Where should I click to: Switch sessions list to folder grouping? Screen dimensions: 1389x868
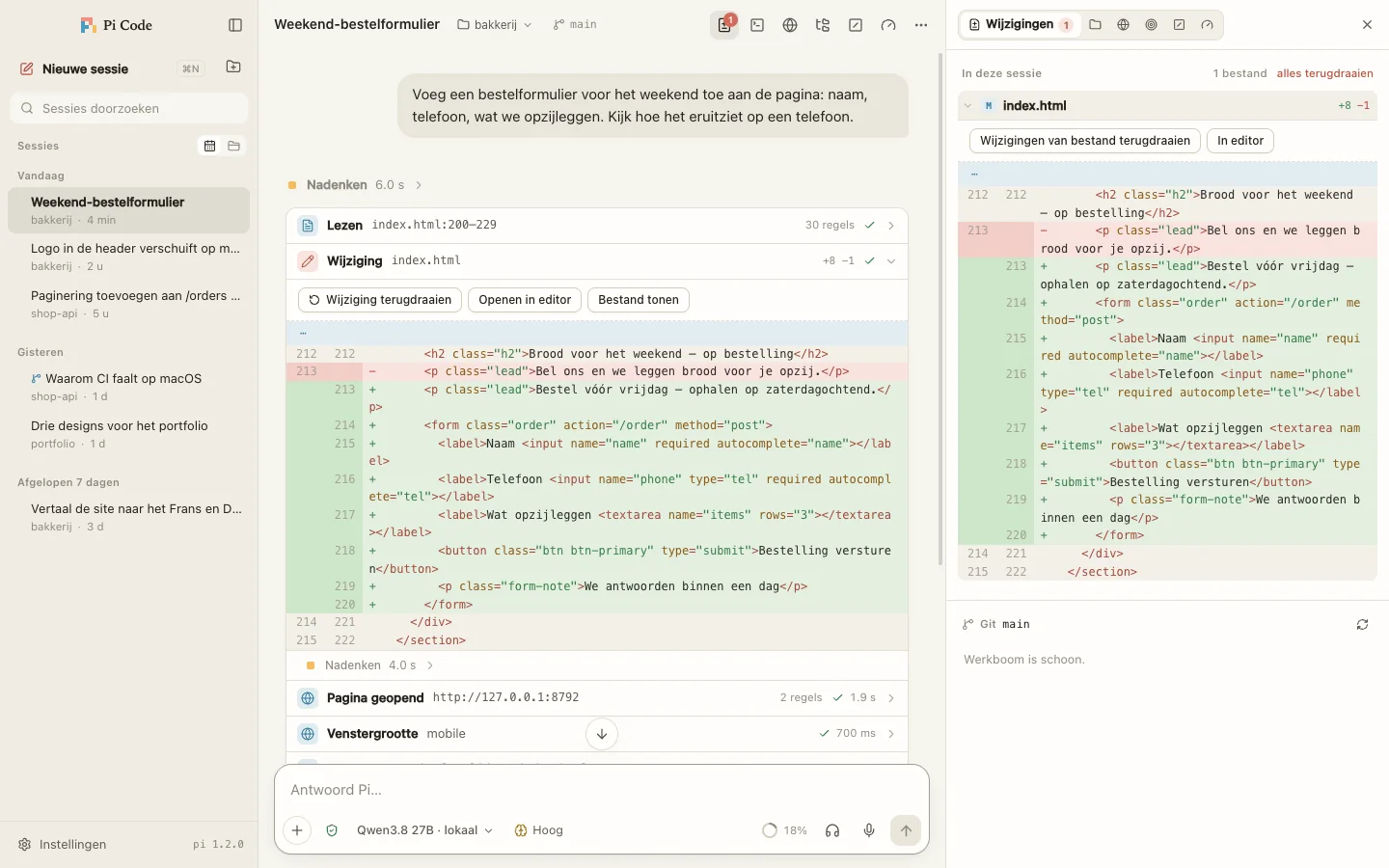(x=233, y=146)
